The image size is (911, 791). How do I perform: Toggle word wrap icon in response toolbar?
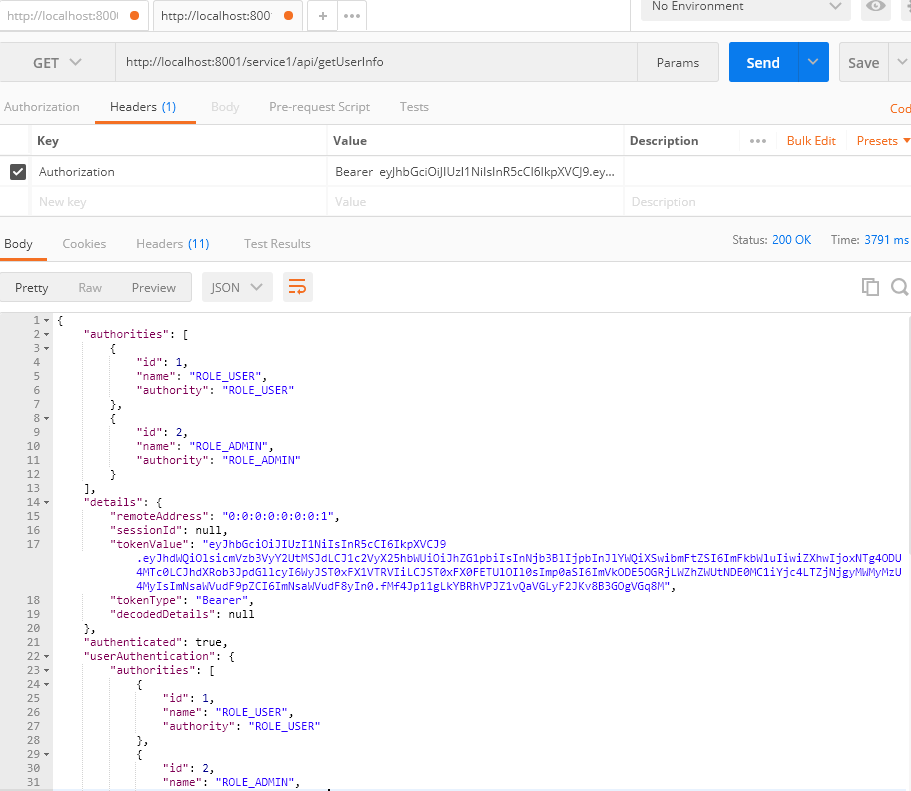(297, 287)
